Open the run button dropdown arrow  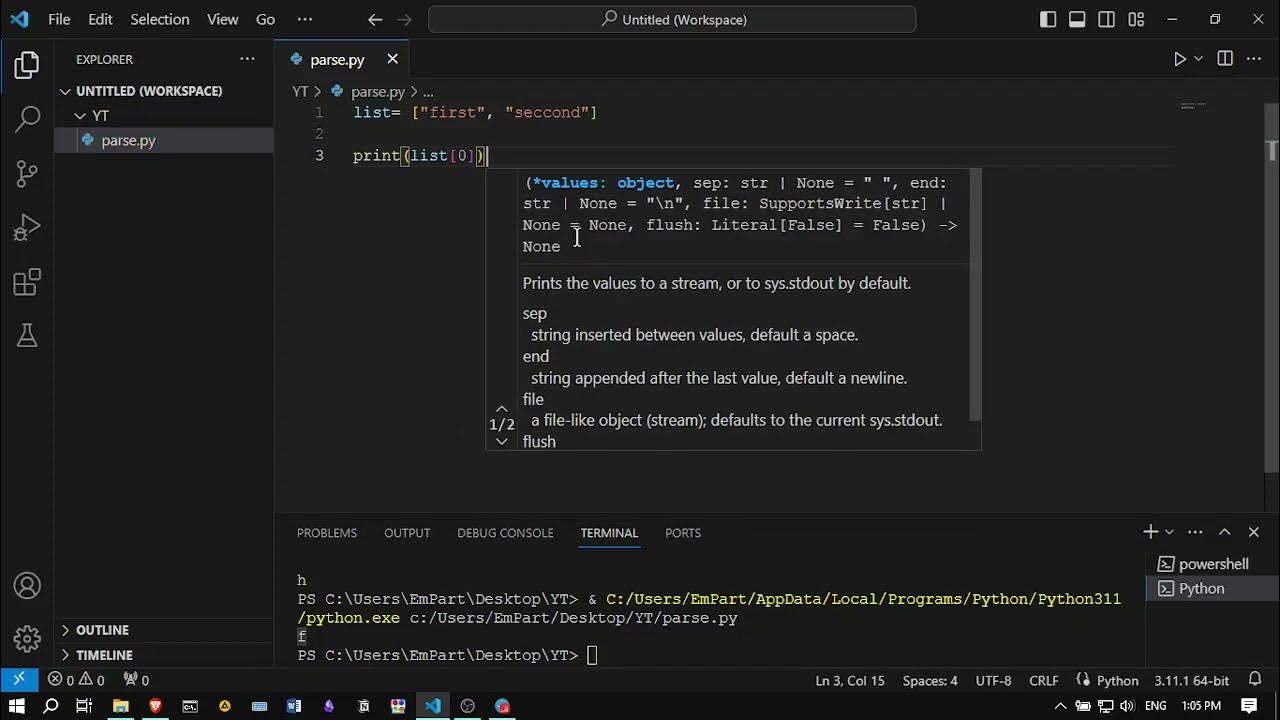(1198, 59)
